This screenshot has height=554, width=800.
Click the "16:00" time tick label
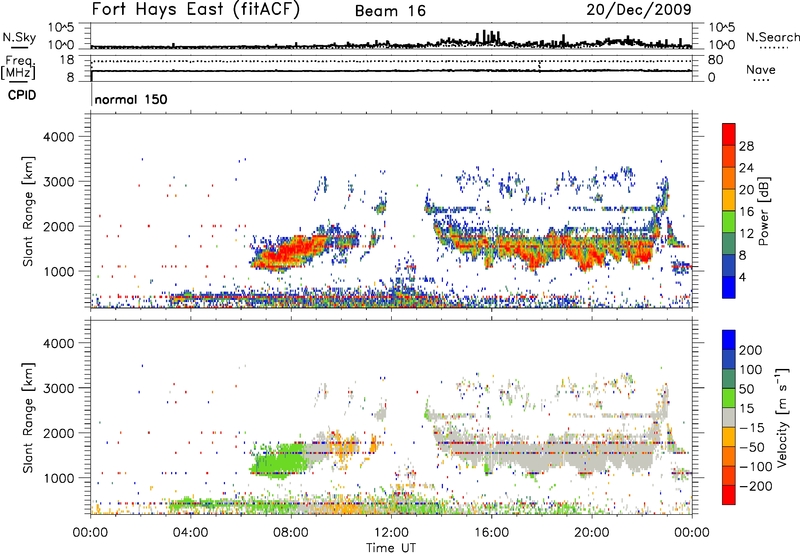pos(491,533)
